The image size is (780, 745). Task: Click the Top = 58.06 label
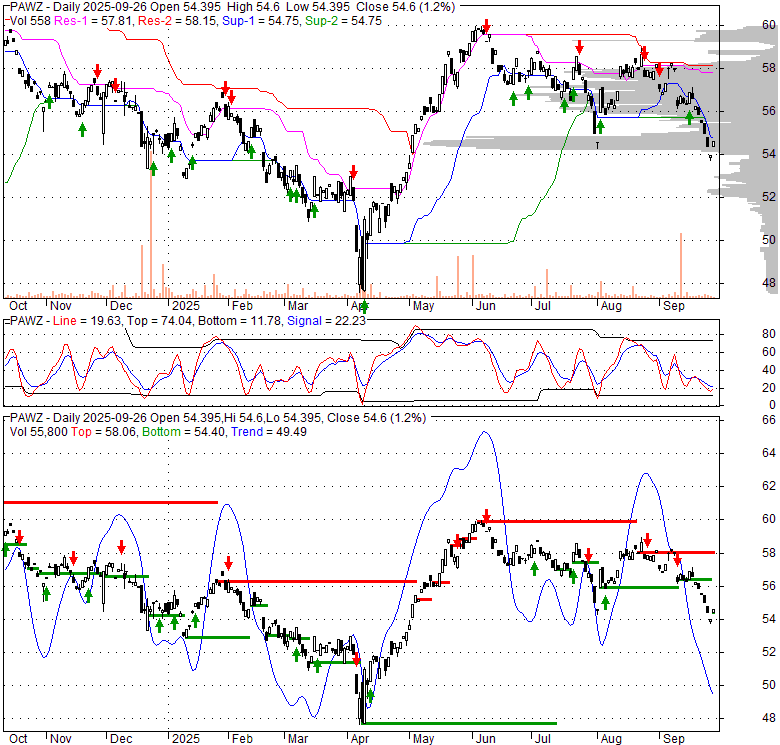(103, 432)
